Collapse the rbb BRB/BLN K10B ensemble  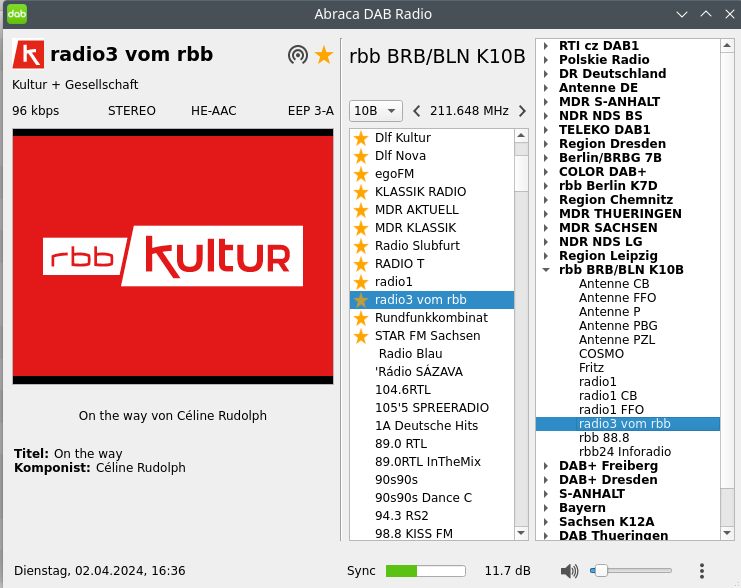546,270
